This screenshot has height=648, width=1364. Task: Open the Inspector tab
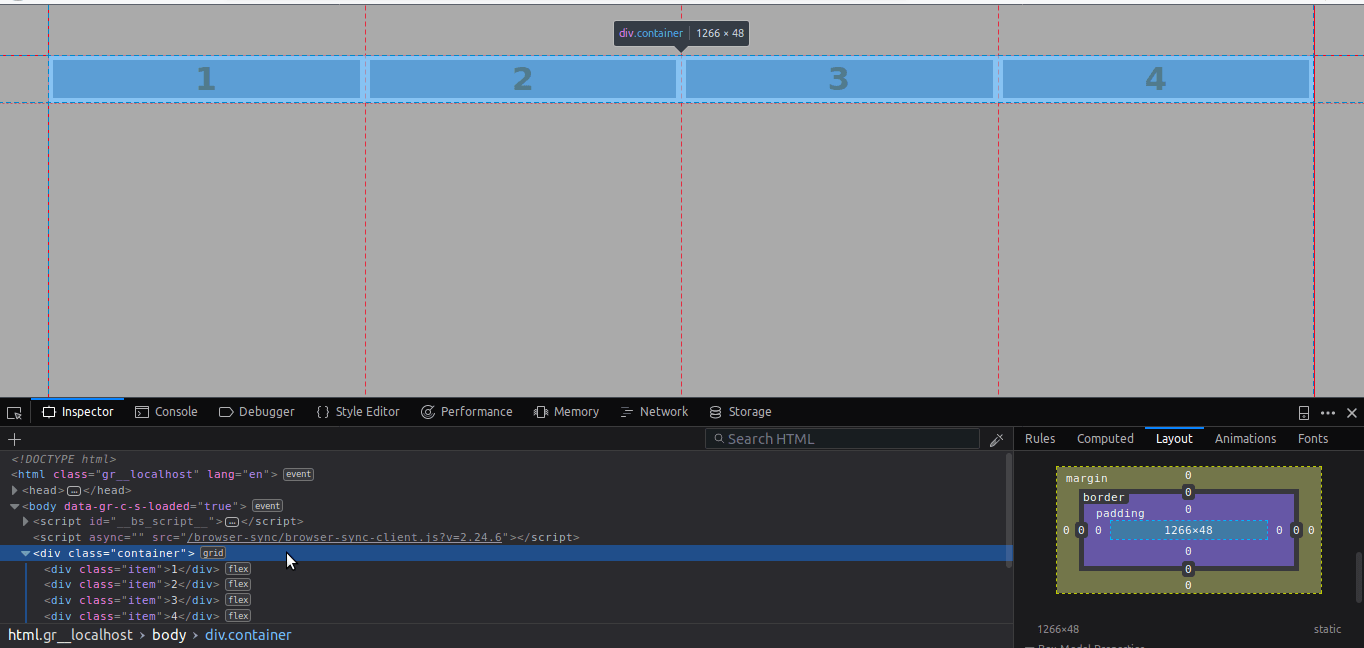tap(78, 412)
